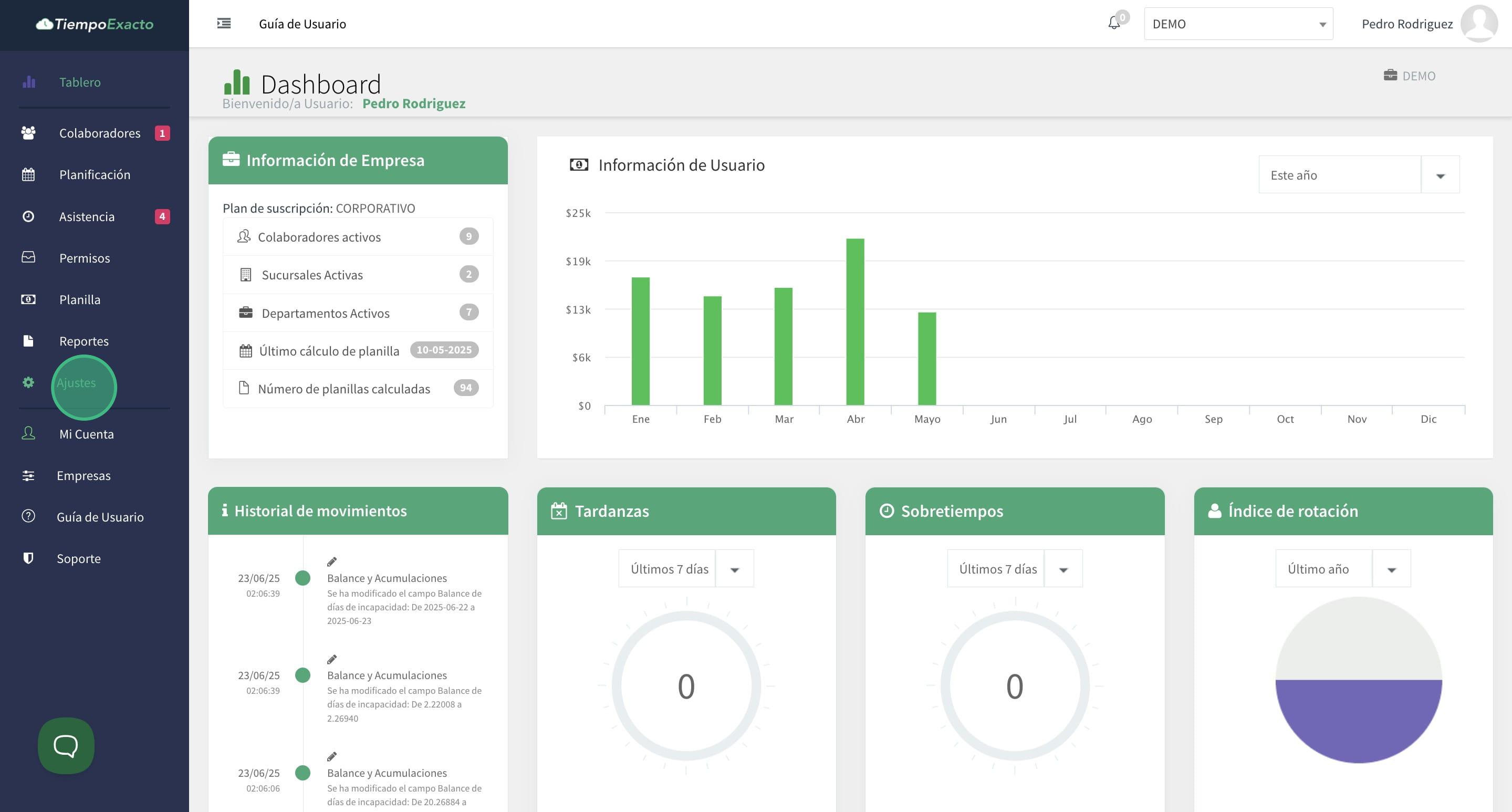This screenshot has height=812, width=1512.
Task: Click the Asistencia clock icon
Action: [x=28, y=216]
